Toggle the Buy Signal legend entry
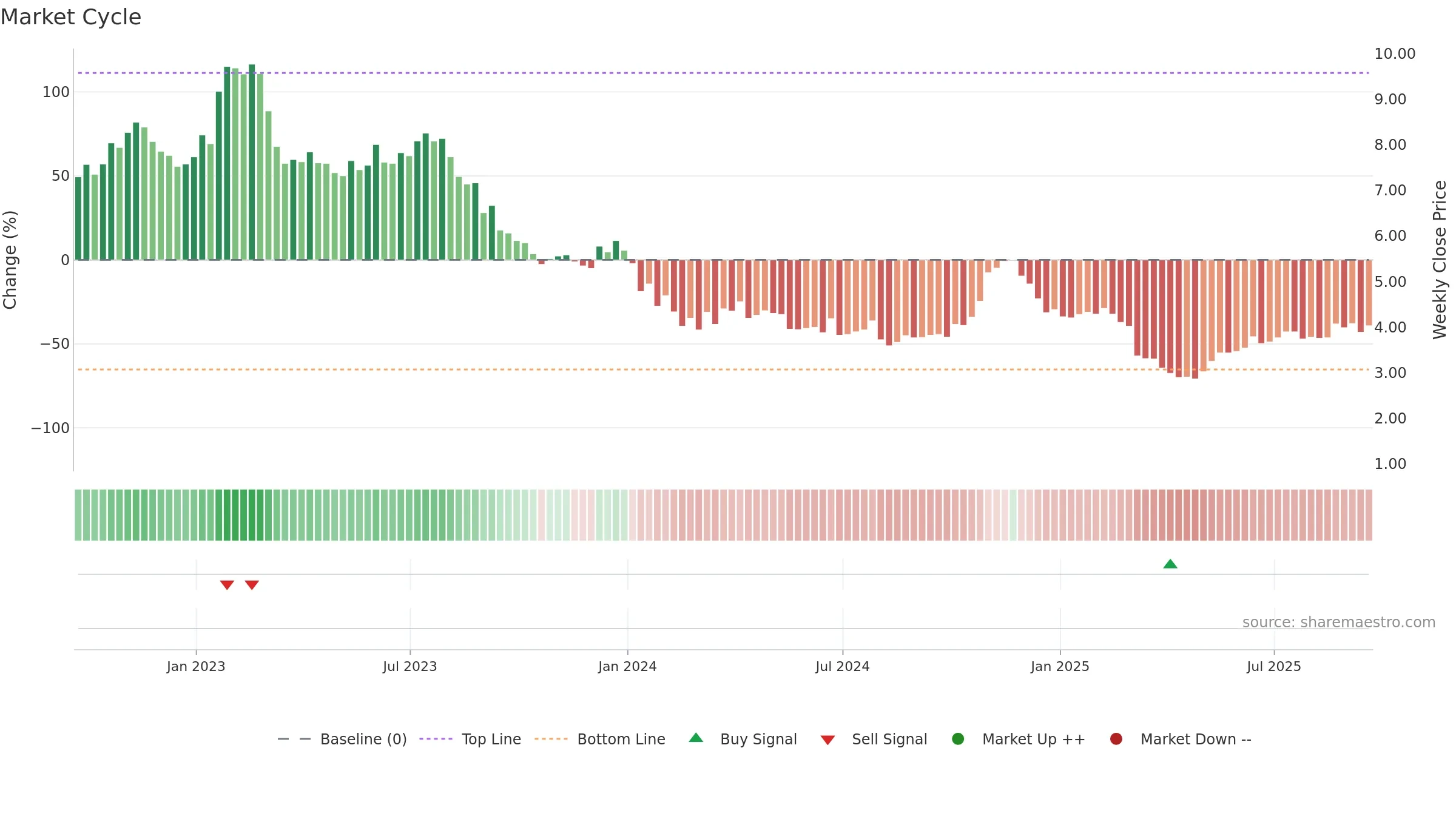Image resolution: width=1456 pixels, height=819 pixels. [x=743, y=739]
